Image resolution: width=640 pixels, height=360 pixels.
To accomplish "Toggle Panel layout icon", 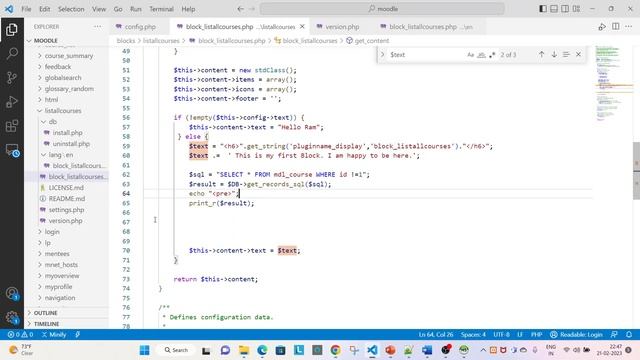I will point(554,9).
